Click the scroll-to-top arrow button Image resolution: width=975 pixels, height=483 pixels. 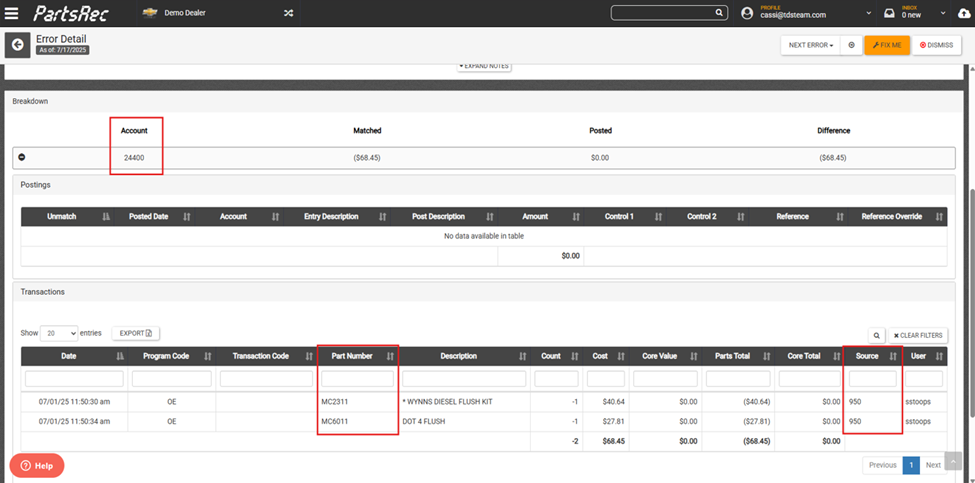953,461
